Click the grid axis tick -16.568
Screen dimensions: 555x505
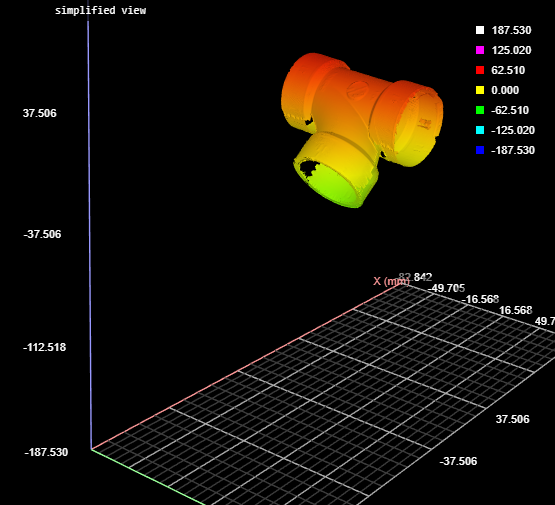pyautogui.click(x=480, y=300)
